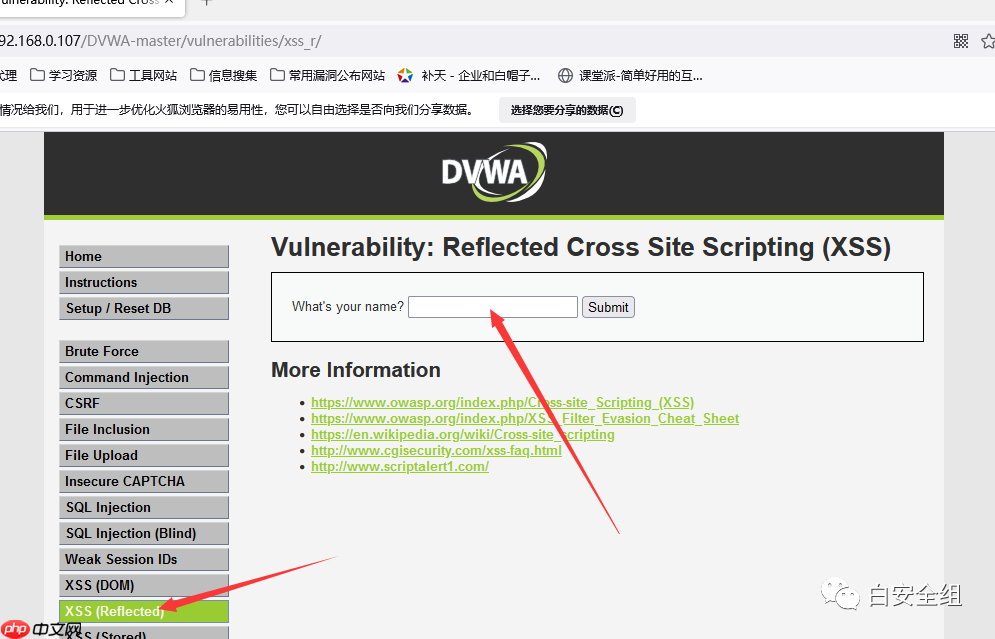Open the 信息搜集 bookmark folder
995x639 pixels.
click(x=223, y=76)
